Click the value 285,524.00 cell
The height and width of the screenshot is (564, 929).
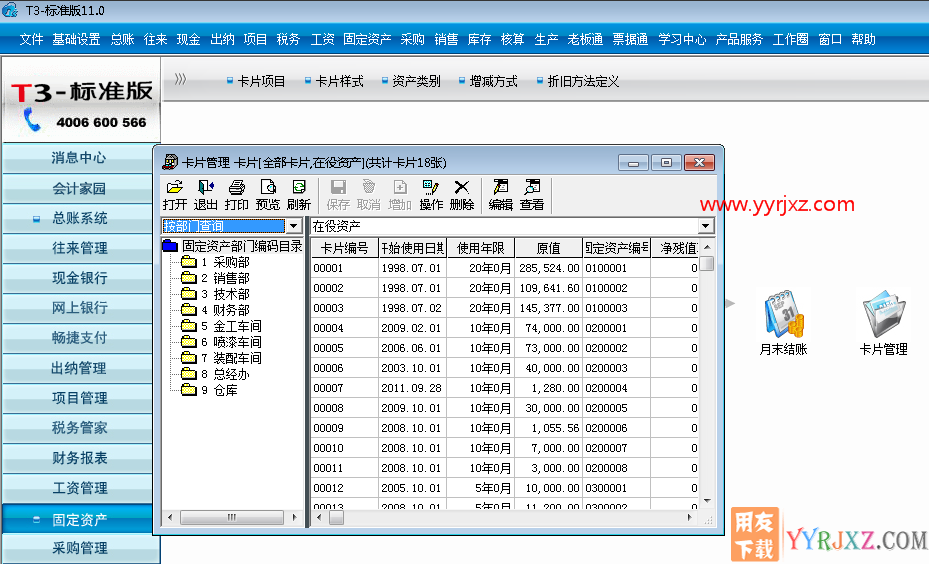[549, 268]
